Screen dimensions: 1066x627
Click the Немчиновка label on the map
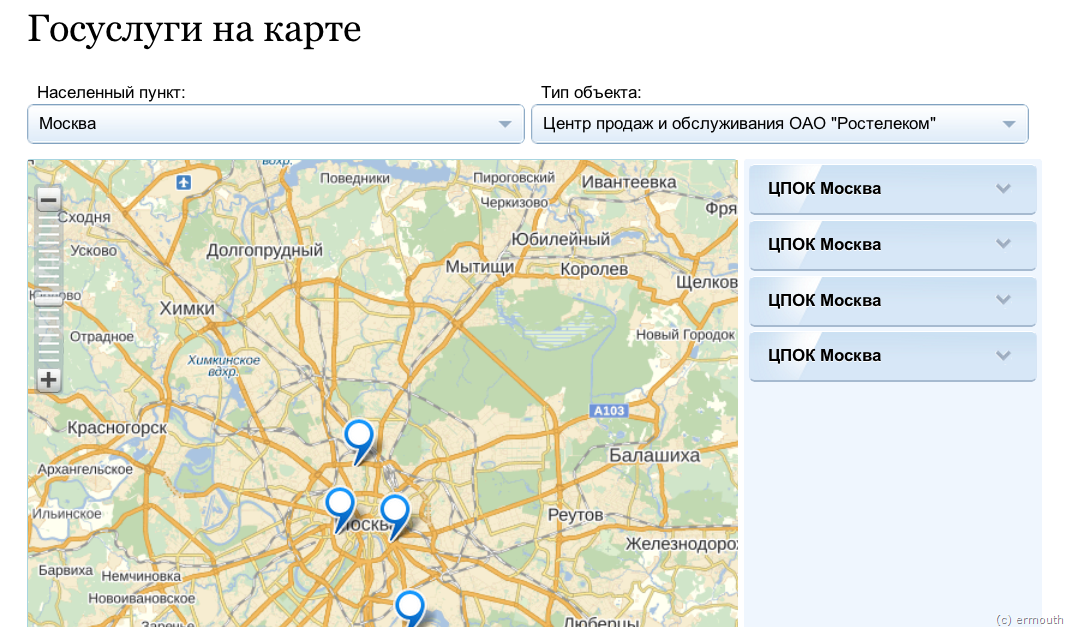point(141,577)
